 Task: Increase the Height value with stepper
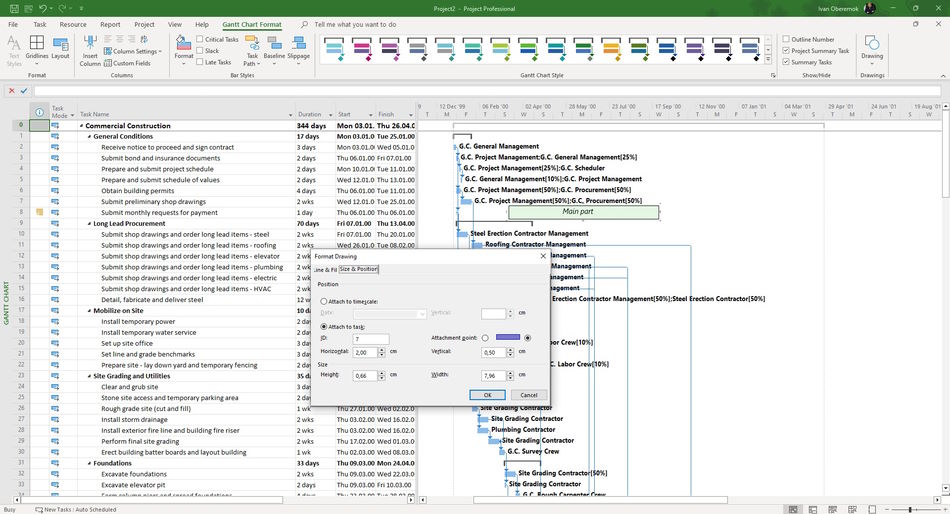[x=381, y=373]
